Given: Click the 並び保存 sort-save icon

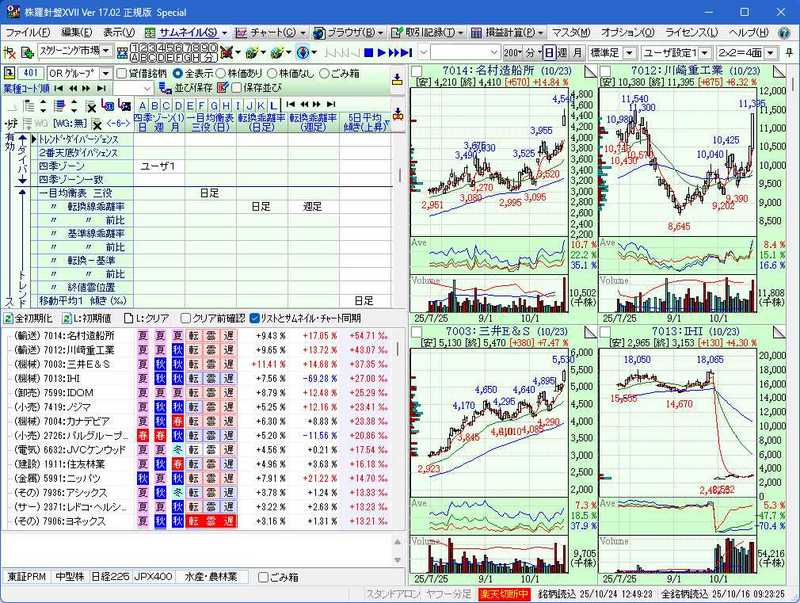Looking at the screenshot, I should click(x=167, y=88).
